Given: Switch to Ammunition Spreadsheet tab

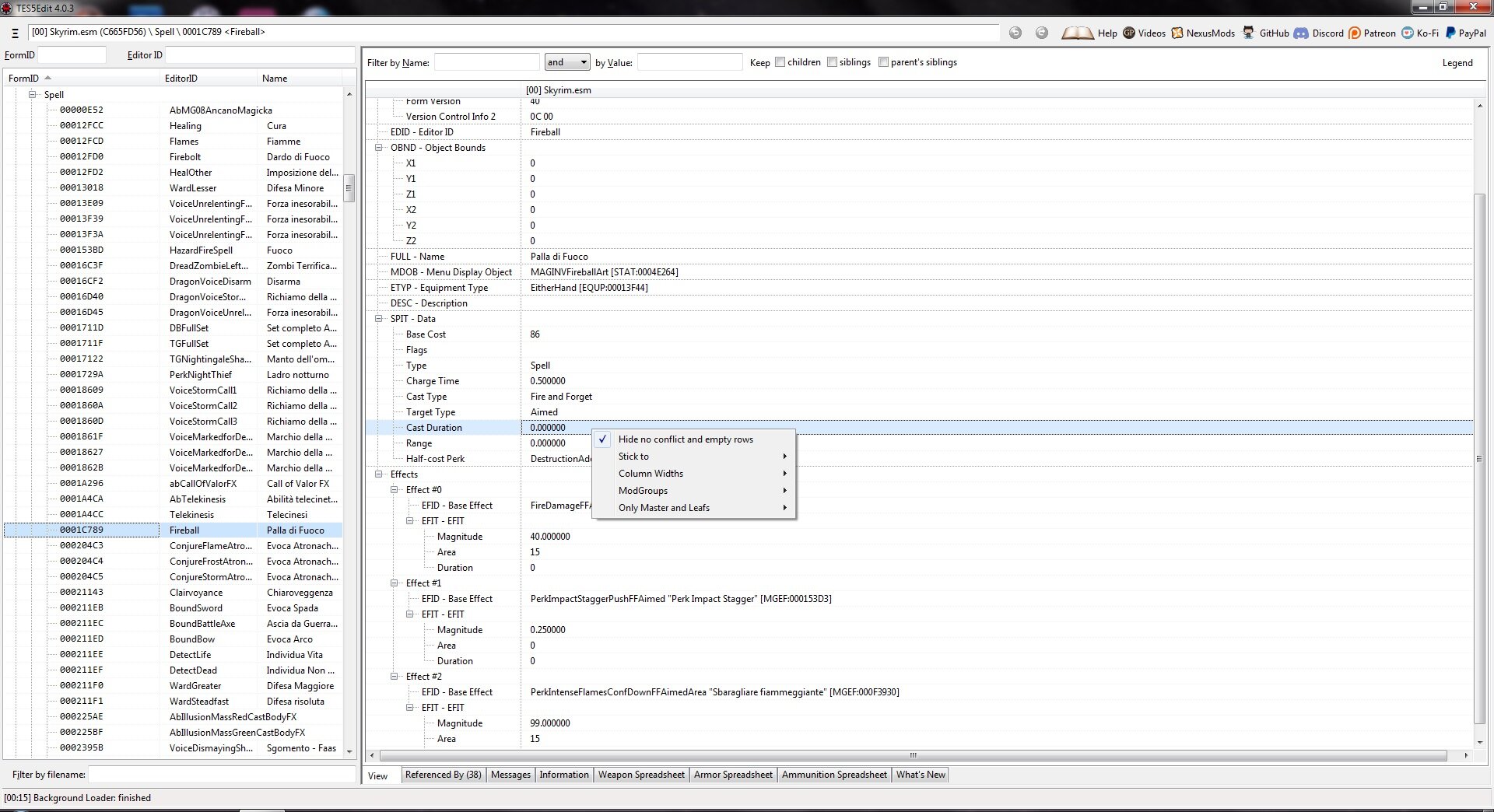Looking at the screenshot, I should [x=834, y=775].
